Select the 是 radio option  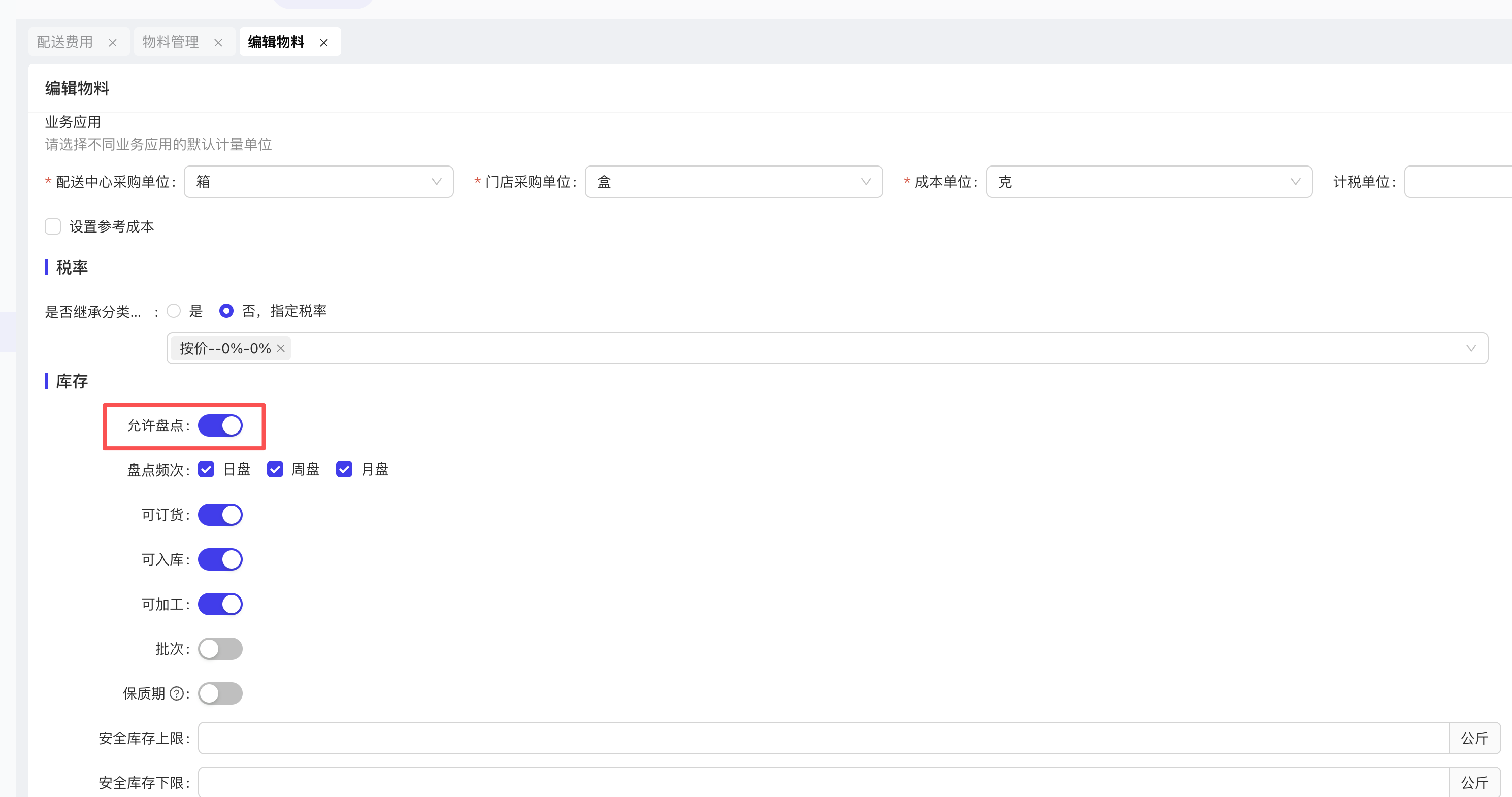click(174, 311)
